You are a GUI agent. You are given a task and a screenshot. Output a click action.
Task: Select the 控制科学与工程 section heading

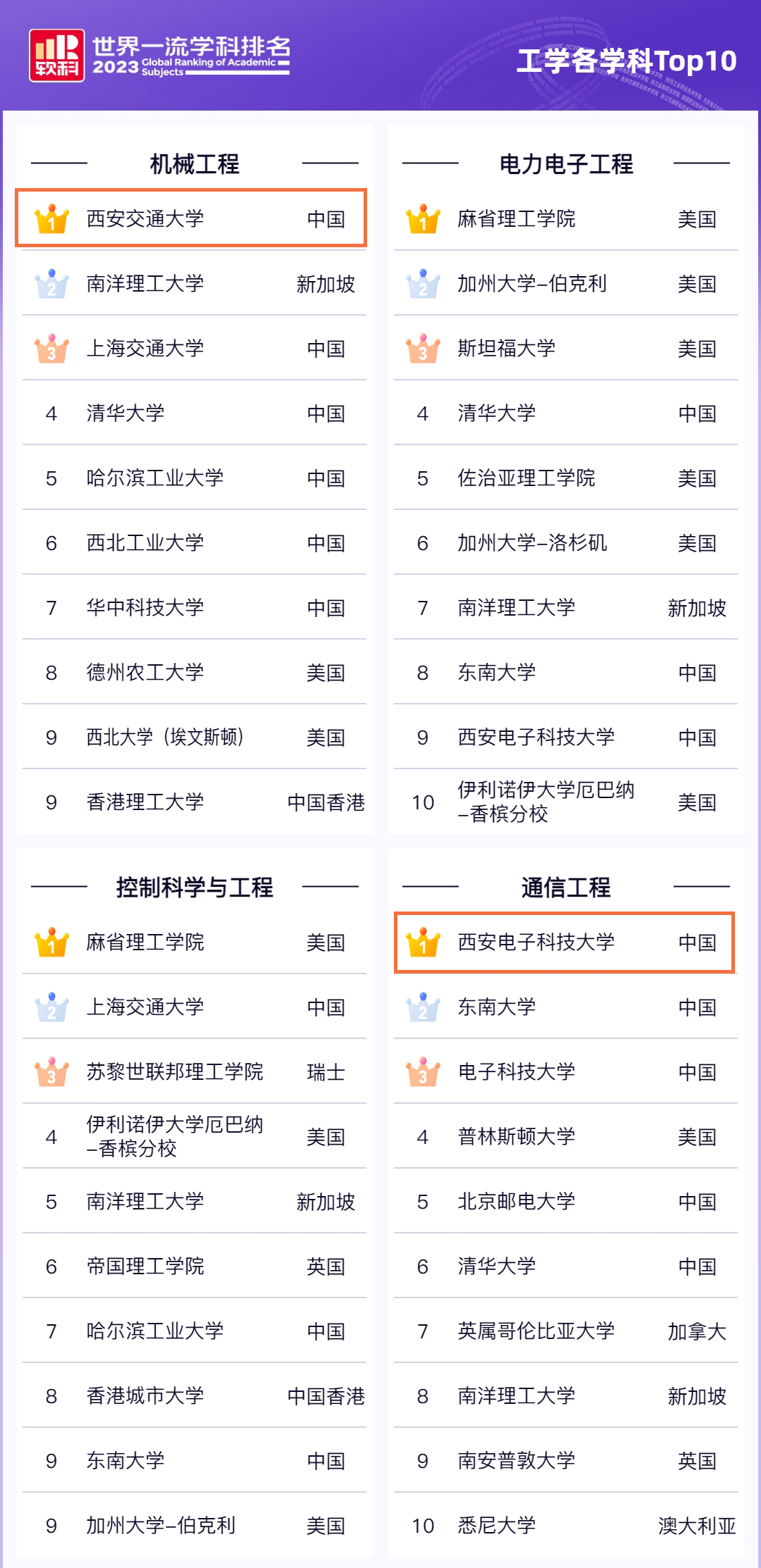coord(194,887)
